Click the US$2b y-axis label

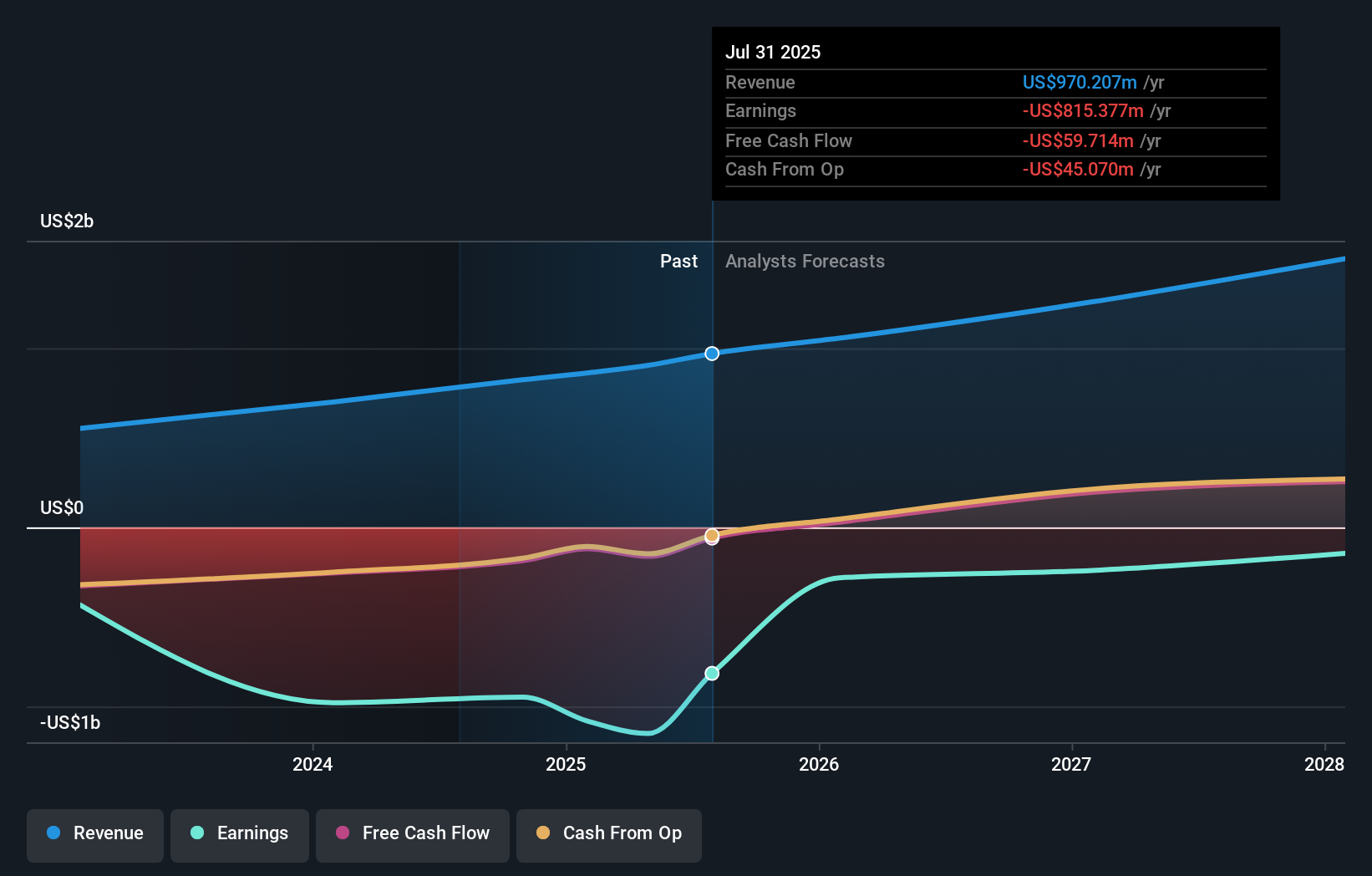pos(67,222)
